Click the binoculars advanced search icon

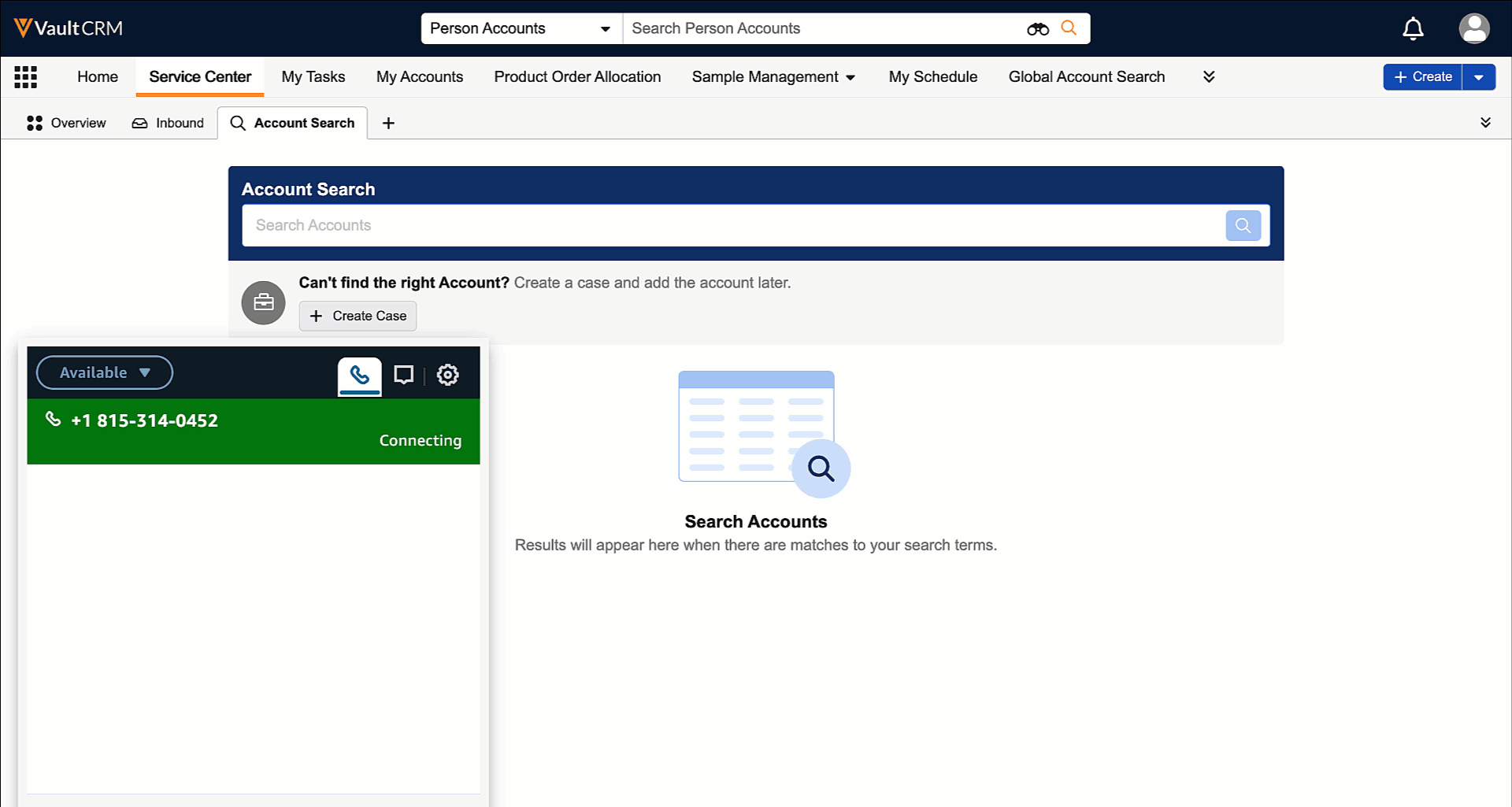1037,29
